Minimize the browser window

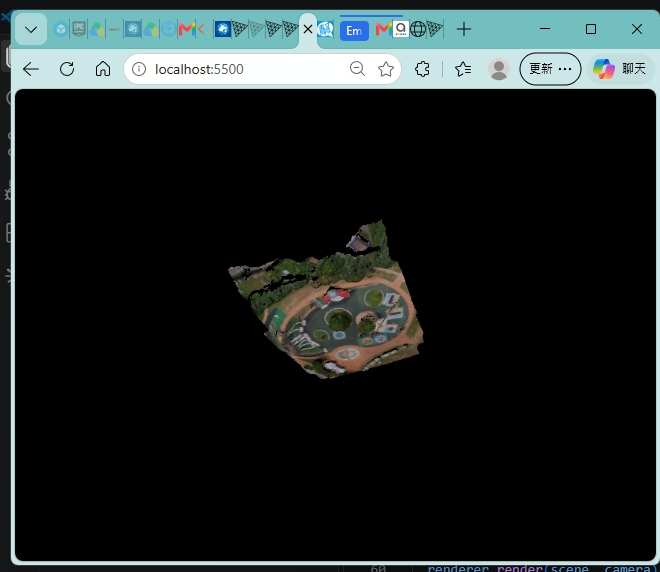545,29
